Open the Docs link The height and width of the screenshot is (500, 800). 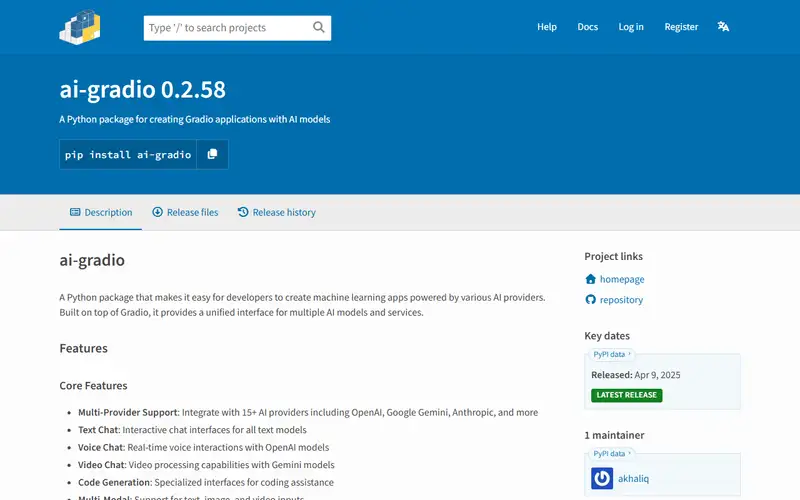pyautogui.click(x=587, y=27)
